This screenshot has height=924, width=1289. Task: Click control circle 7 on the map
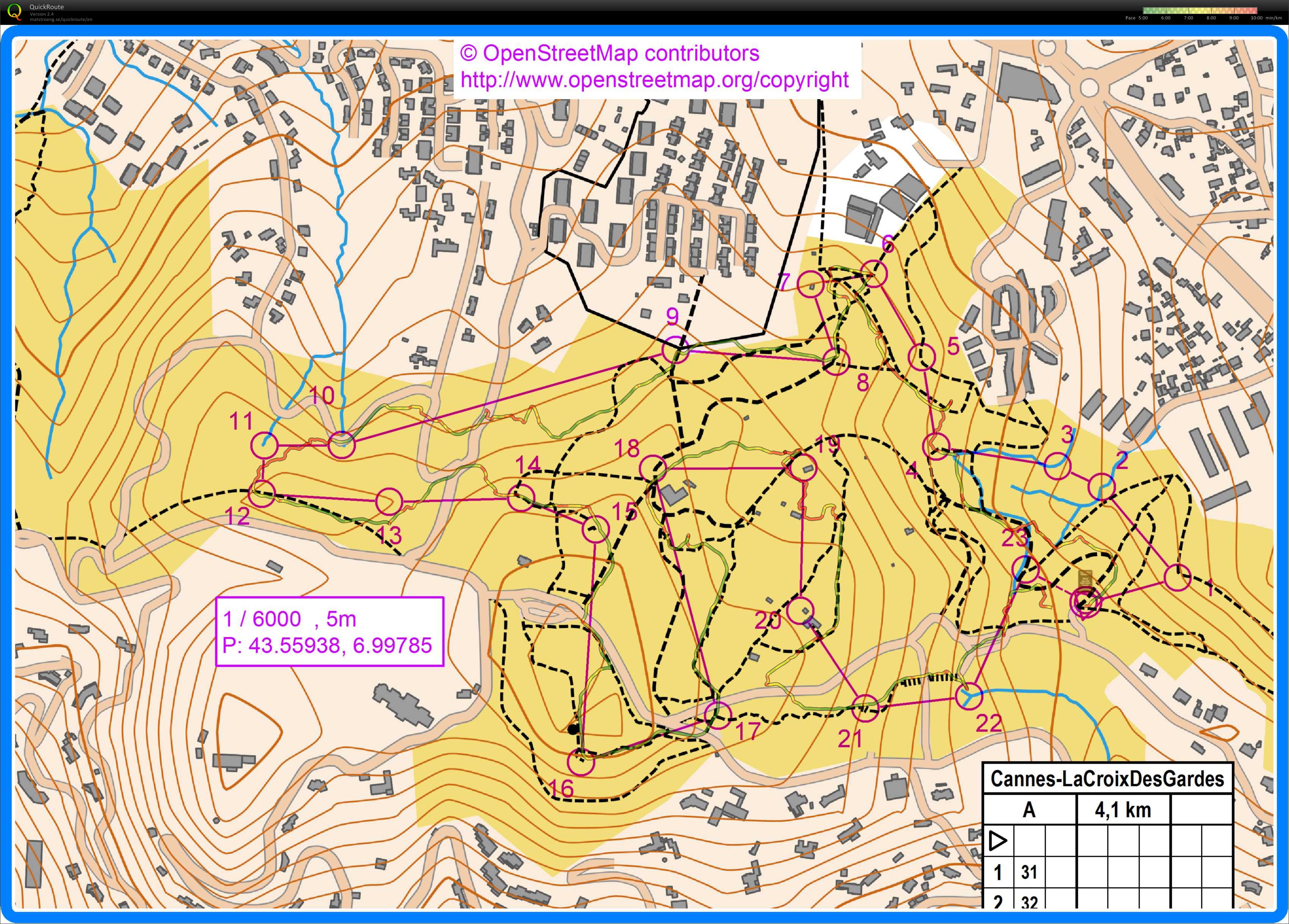(x=811, y=284)
